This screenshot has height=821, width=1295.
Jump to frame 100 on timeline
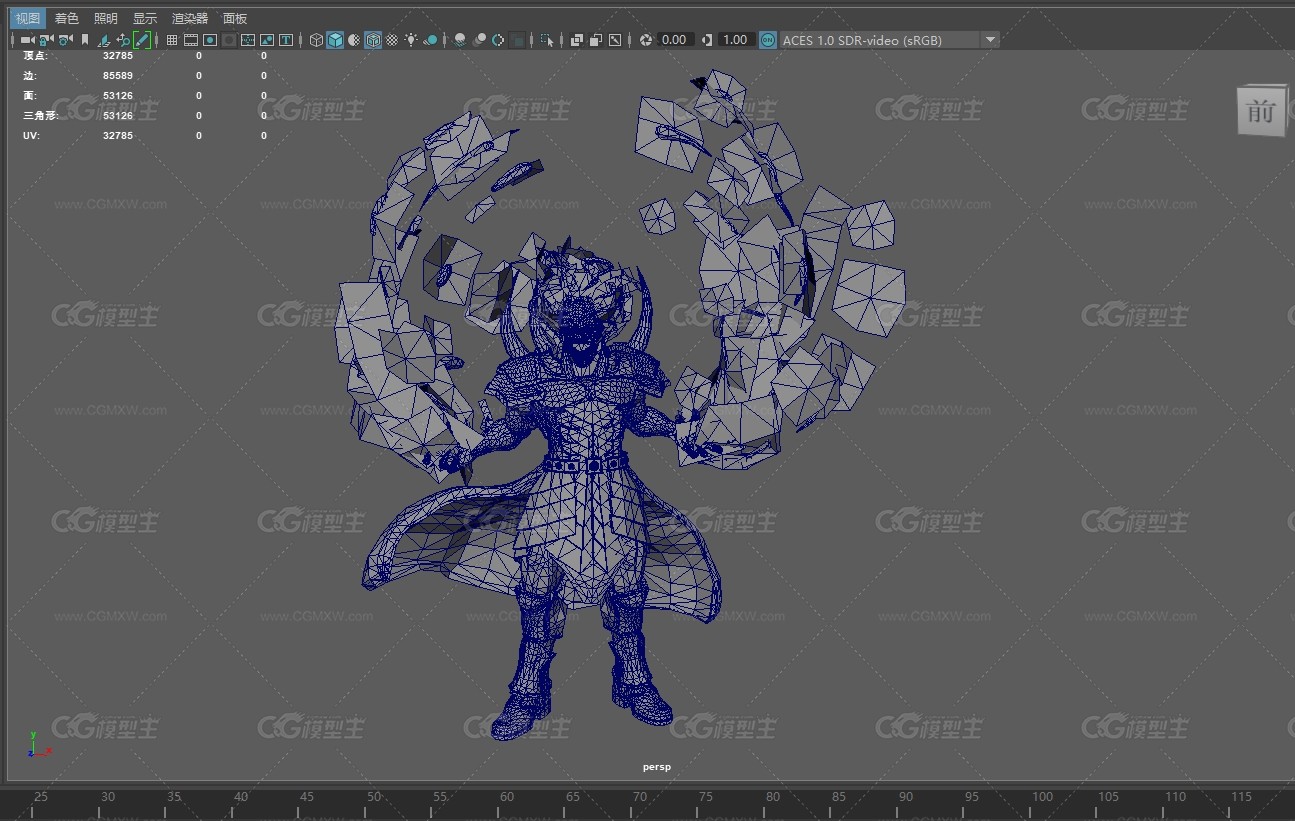tap(1042, 797)
